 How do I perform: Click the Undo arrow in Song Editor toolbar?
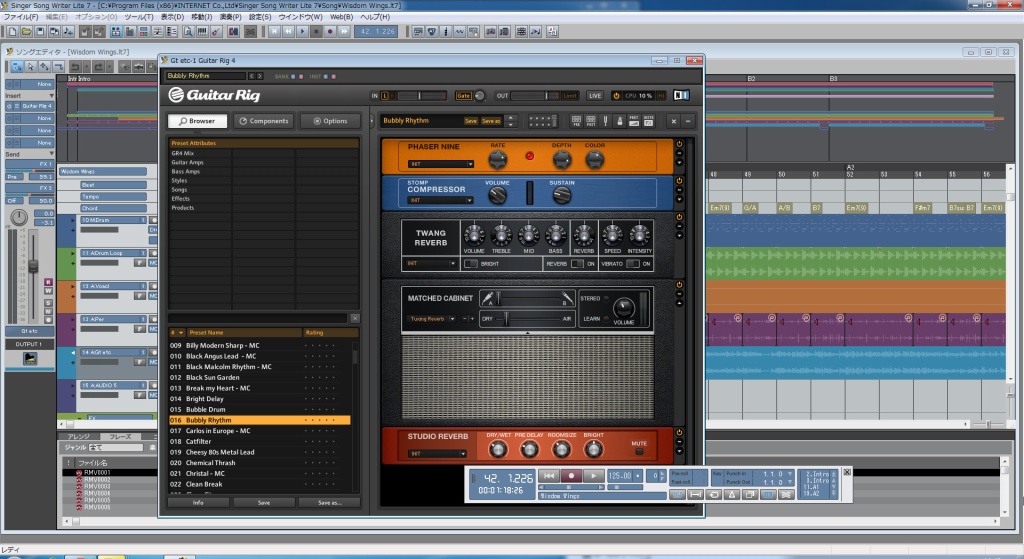pyautogui.click(x=75, y=67)
